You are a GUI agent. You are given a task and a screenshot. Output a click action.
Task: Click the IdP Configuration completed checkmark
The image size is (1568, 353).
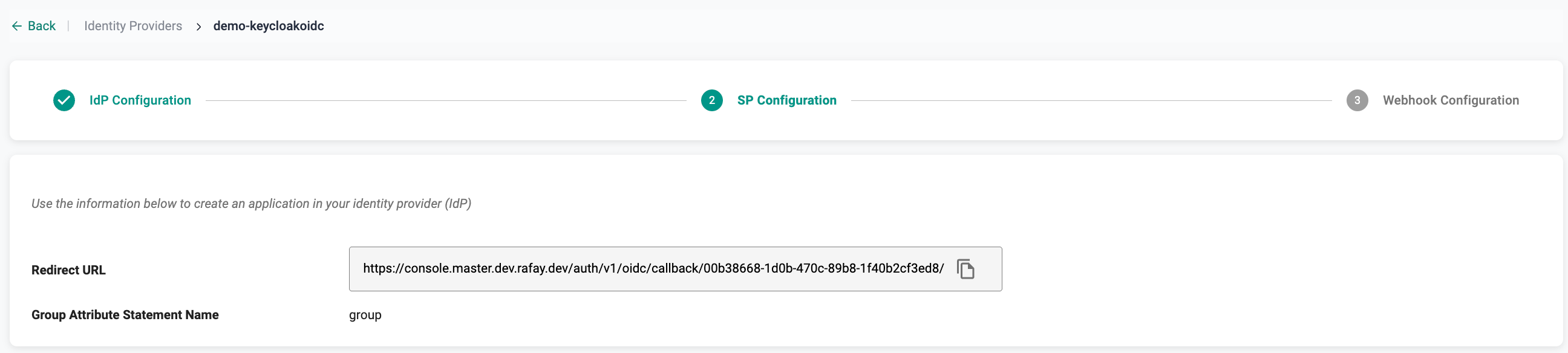tap(64, 100)
